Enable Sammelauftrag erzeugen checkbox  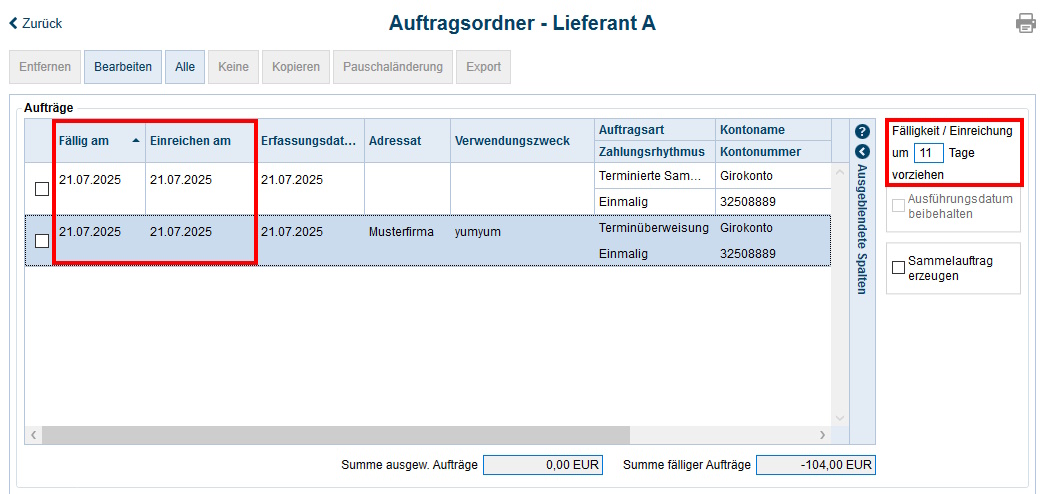898,267
